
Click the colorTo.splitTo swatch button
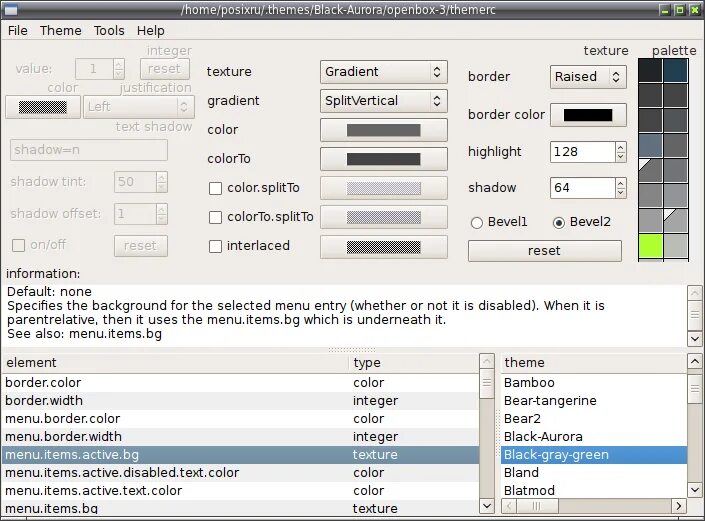(x=384, y=217)
